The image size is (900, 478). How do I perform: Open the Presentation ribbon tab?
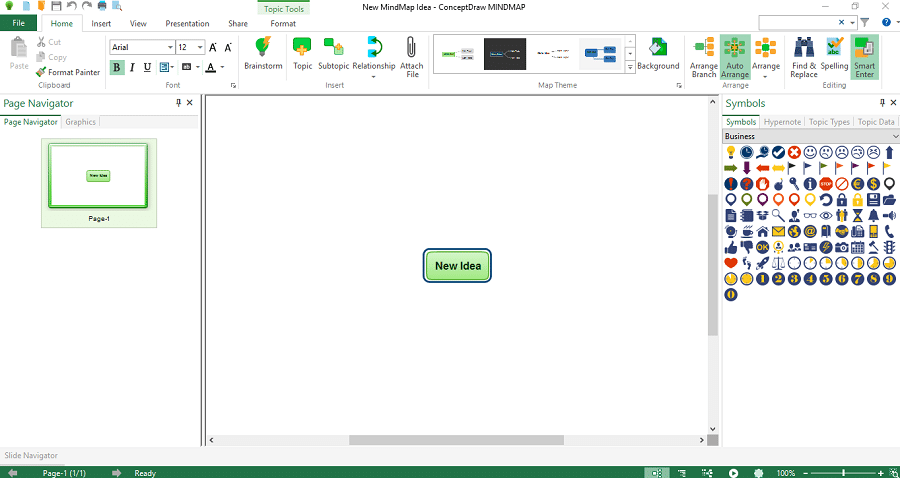pyautogui.click(x=187, y=24)
